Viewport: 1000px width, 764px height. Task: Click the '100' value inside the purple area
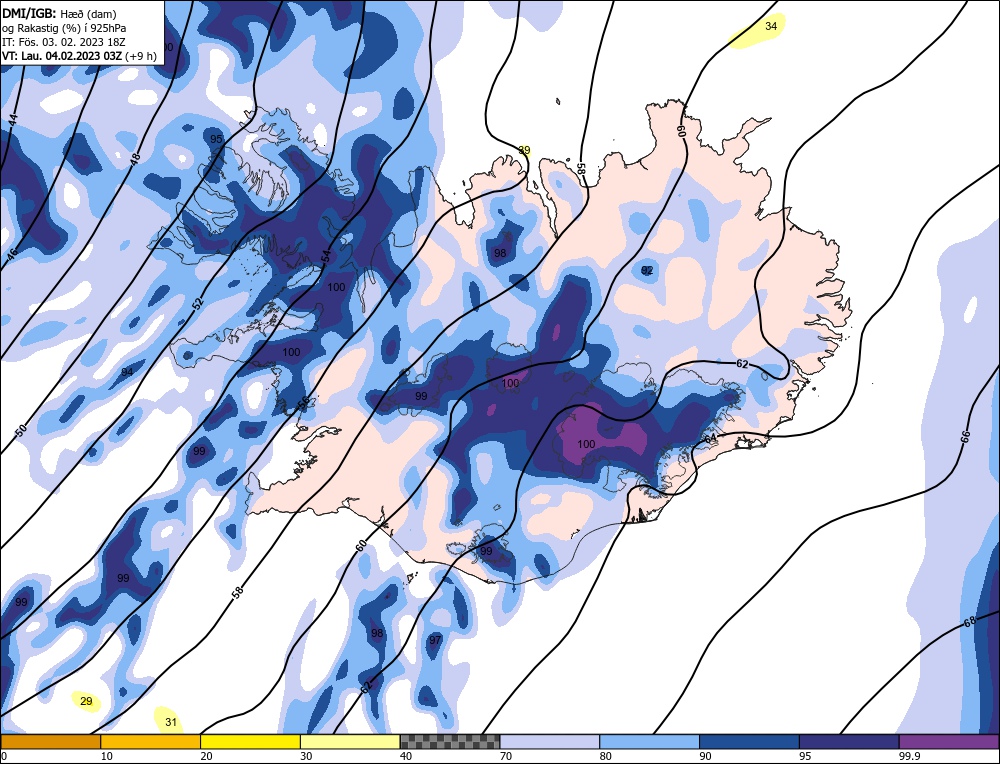coord(586,444)
